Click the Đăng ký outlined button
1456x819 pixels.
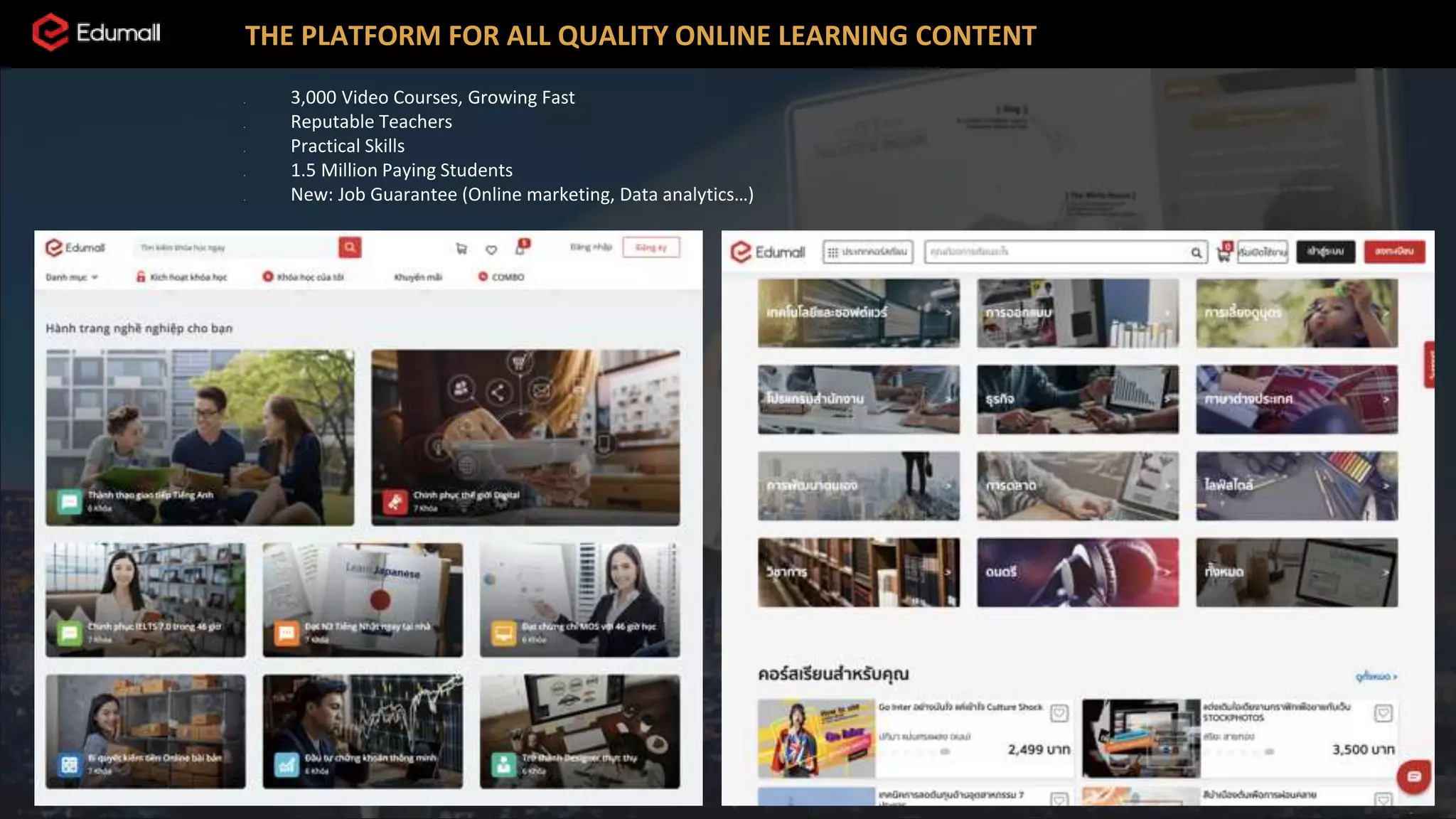click(x=651, y=247)
